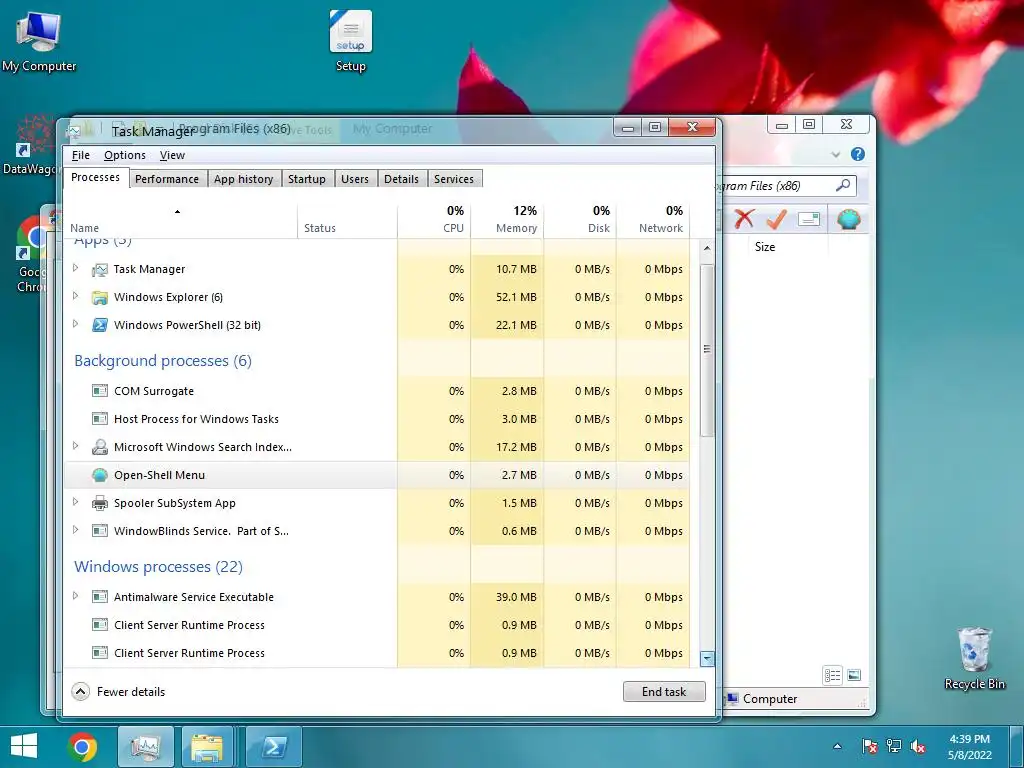Screen dimensions: 1024x768
Task: Click the Task Manager row icon
Action: (99, 269)
